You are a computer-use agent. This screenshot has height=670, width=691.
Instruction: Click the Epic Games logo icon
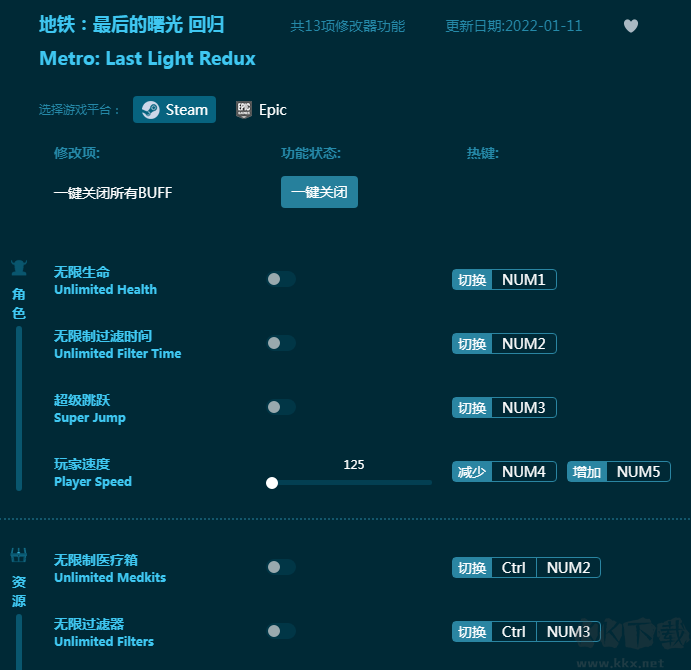coord(244,110)
